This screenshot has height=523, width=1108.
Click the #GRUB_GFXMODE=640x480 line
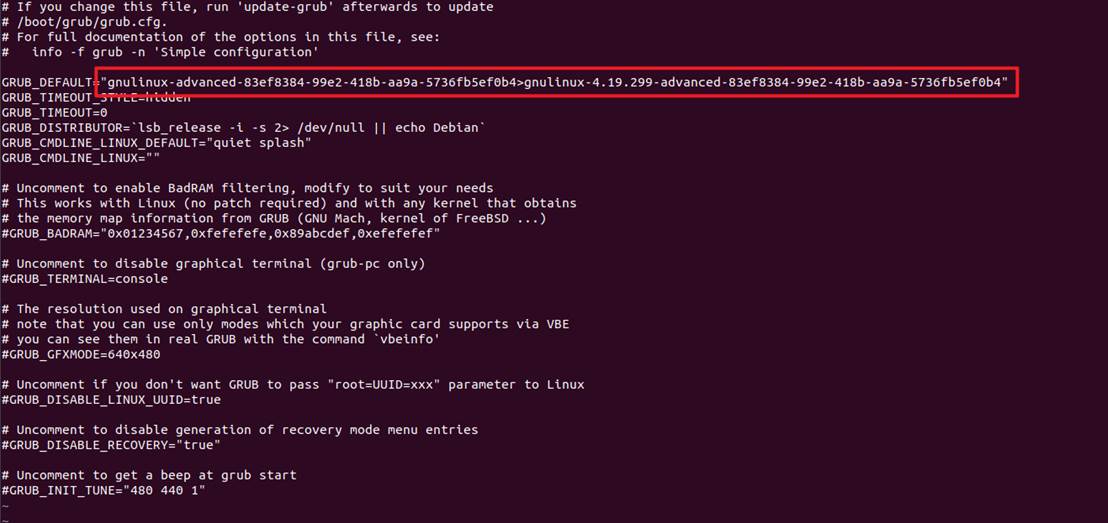pos(81,354)
